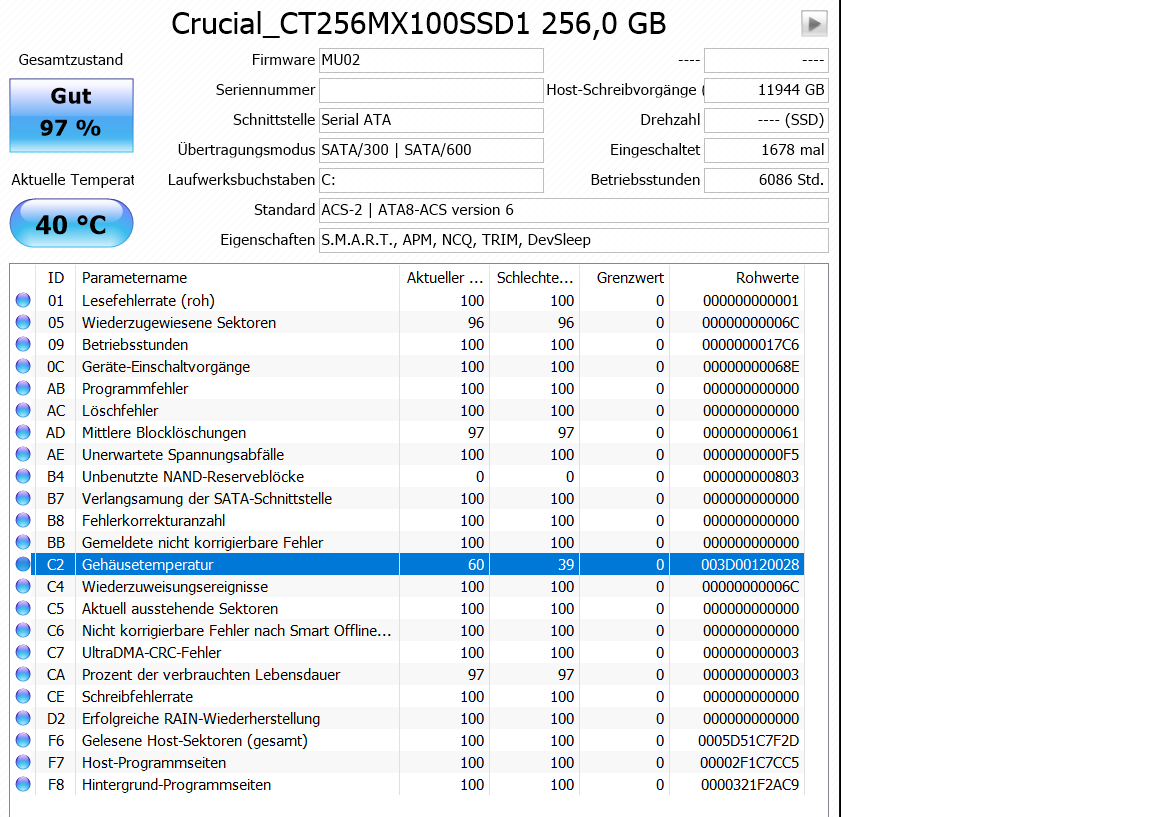Click raw value 003D00120028
The width and height of the screenshot is (1152, 817).
click(749, 564)
